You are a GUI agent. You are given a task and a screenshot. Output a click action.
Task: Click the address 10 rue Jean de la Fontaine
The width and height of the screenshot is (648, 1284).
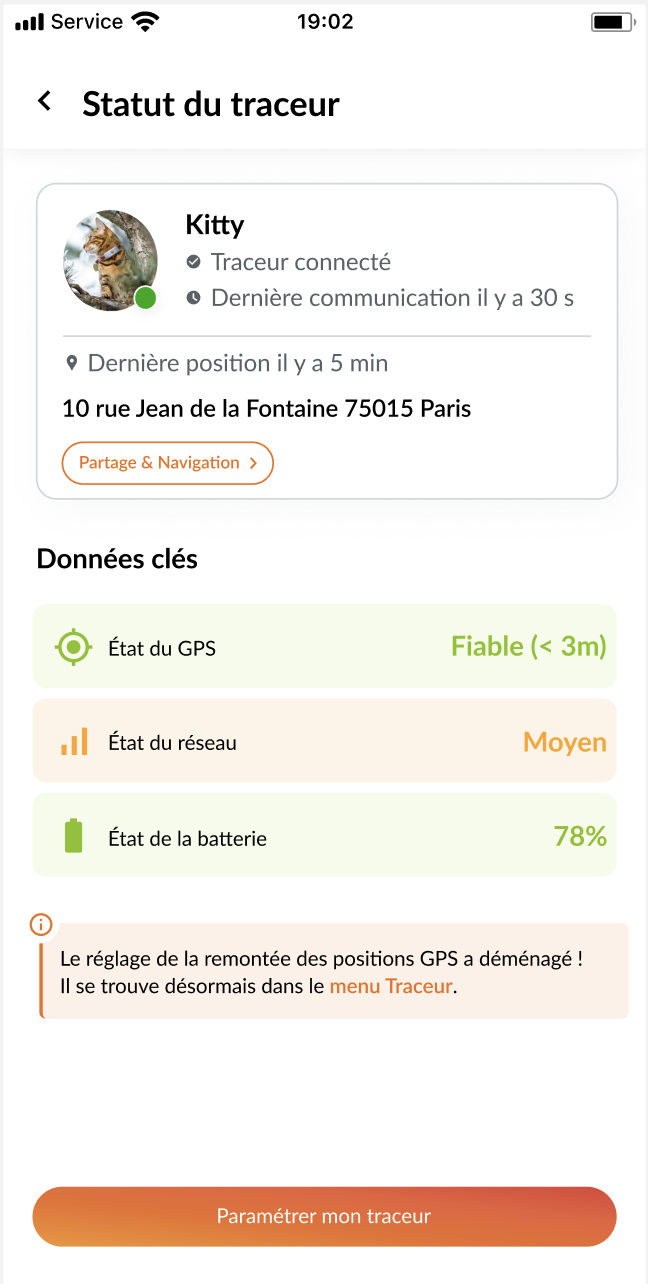click(266, 409)
